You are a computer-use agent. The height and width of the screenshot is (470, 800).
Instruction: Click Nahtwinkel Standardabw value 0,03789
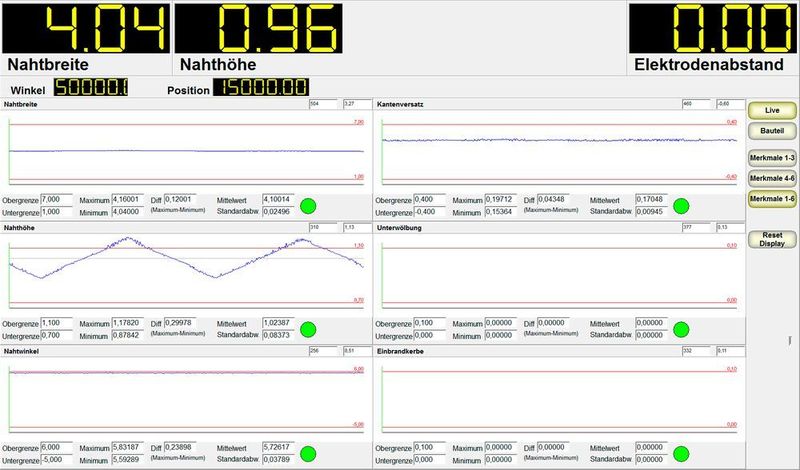pos(278,459)
